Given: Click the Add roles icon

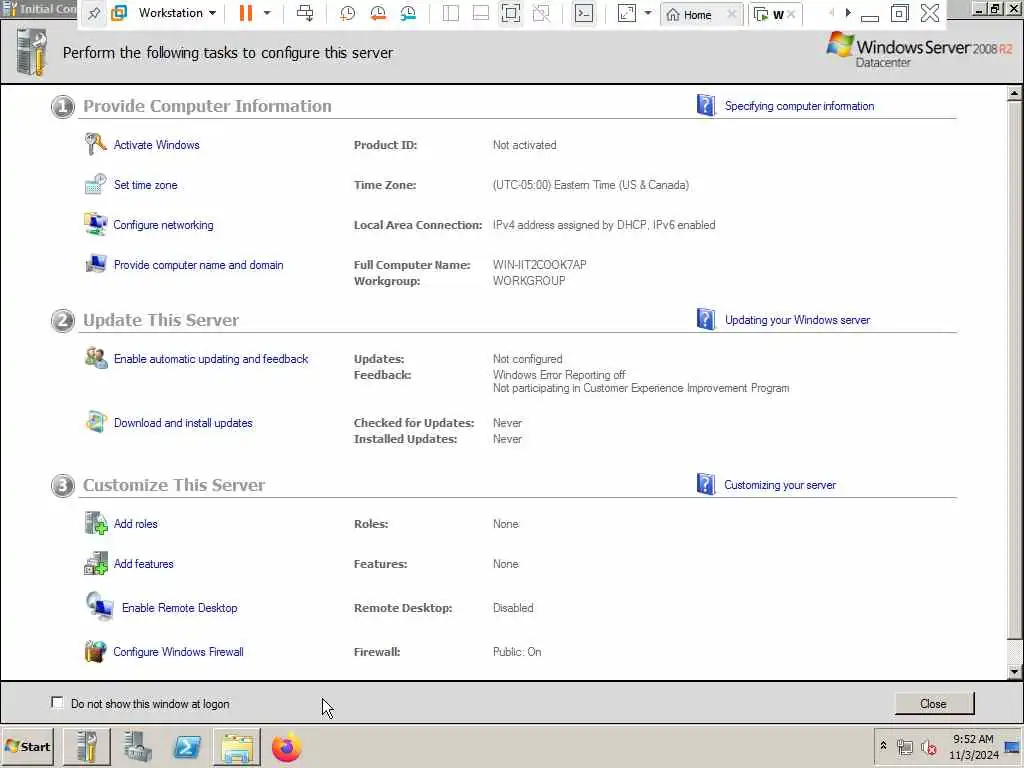Looking at the screenshot, I should point(96,523).
